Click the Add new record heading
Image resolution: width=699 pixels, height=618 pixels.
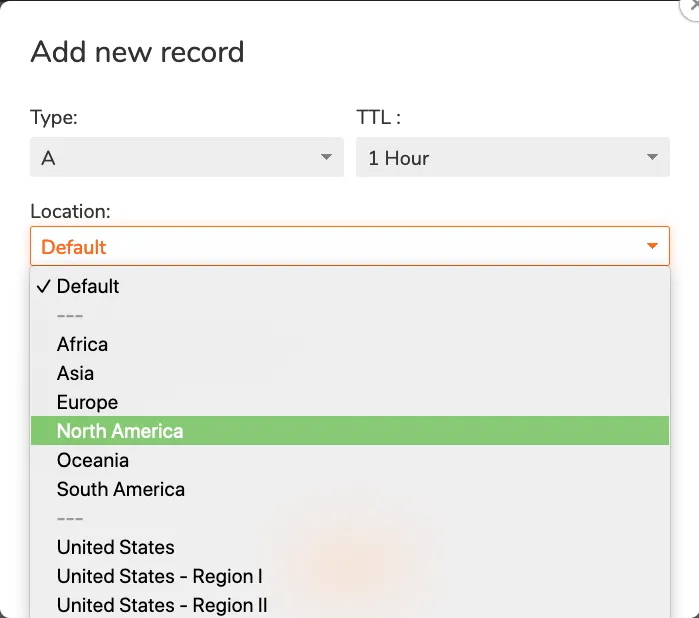[x=137, y=52]
